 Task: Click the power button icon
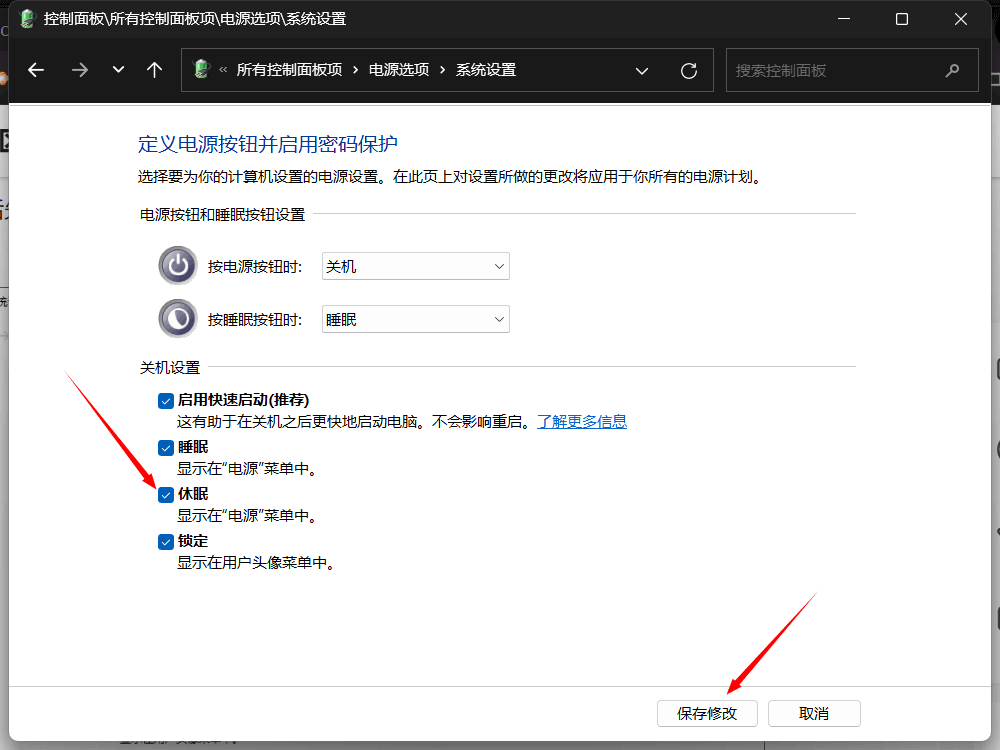pyautogui.click(x=178, y=266)
